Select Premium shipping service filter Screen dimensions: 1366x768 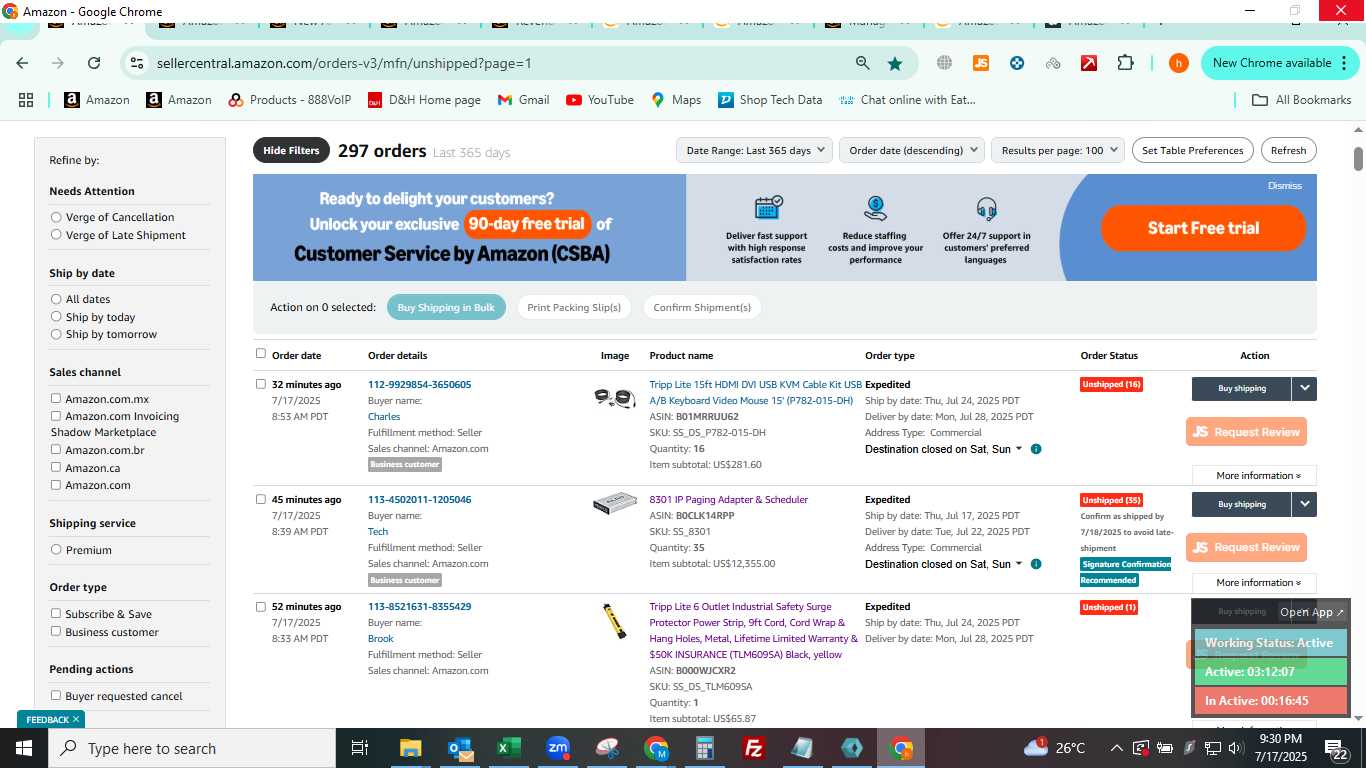(x=56, y=550)
